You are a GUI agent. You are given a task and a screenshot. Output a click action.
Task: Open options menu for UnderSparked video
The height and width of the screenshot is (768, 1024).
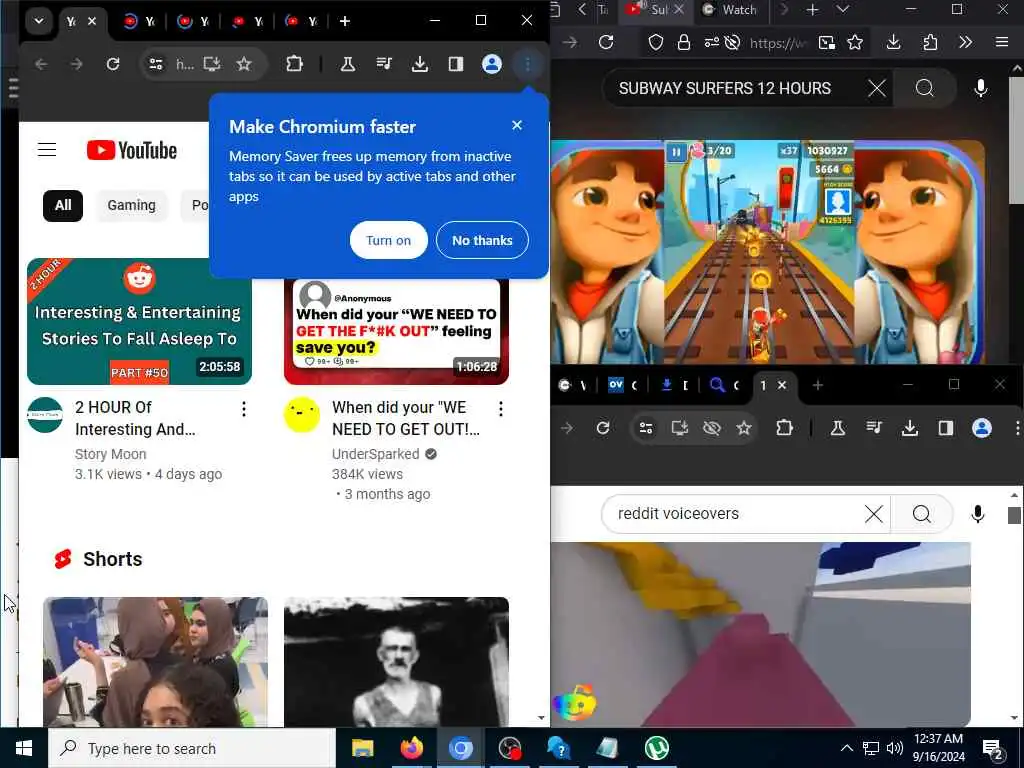pos(501,409)
